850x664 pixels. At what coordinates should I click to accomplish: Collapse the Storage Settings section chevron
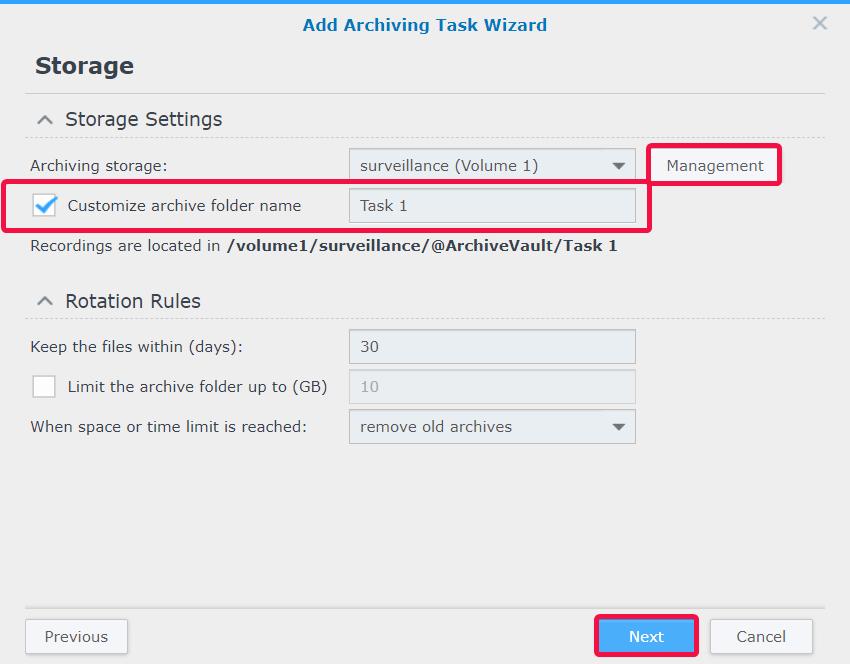(x=45, y=120)
